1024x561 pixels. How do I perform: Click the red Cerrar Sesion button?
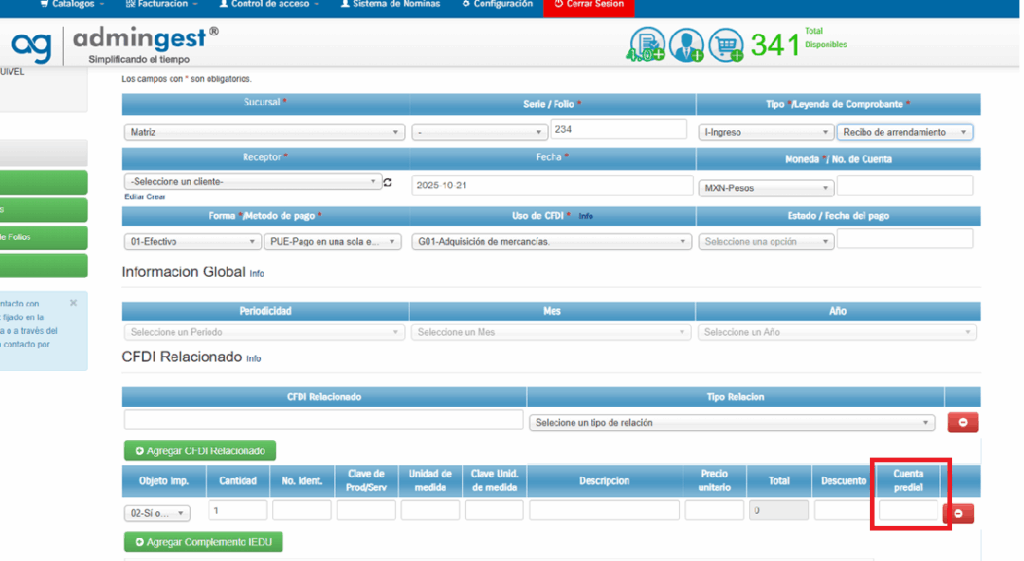(x=588, y=5)
